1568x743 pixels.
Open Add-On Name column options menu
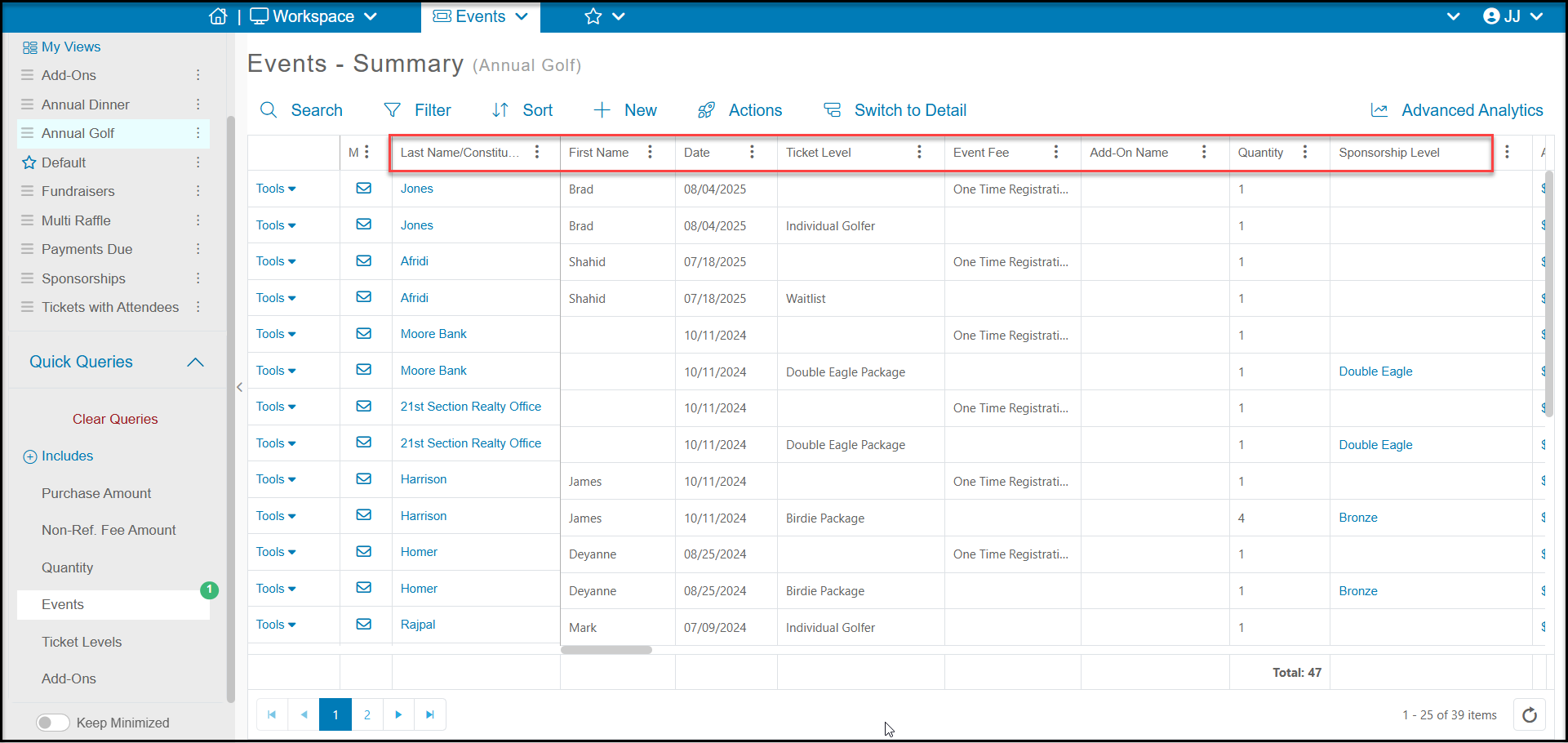[x=1204, y=152]
